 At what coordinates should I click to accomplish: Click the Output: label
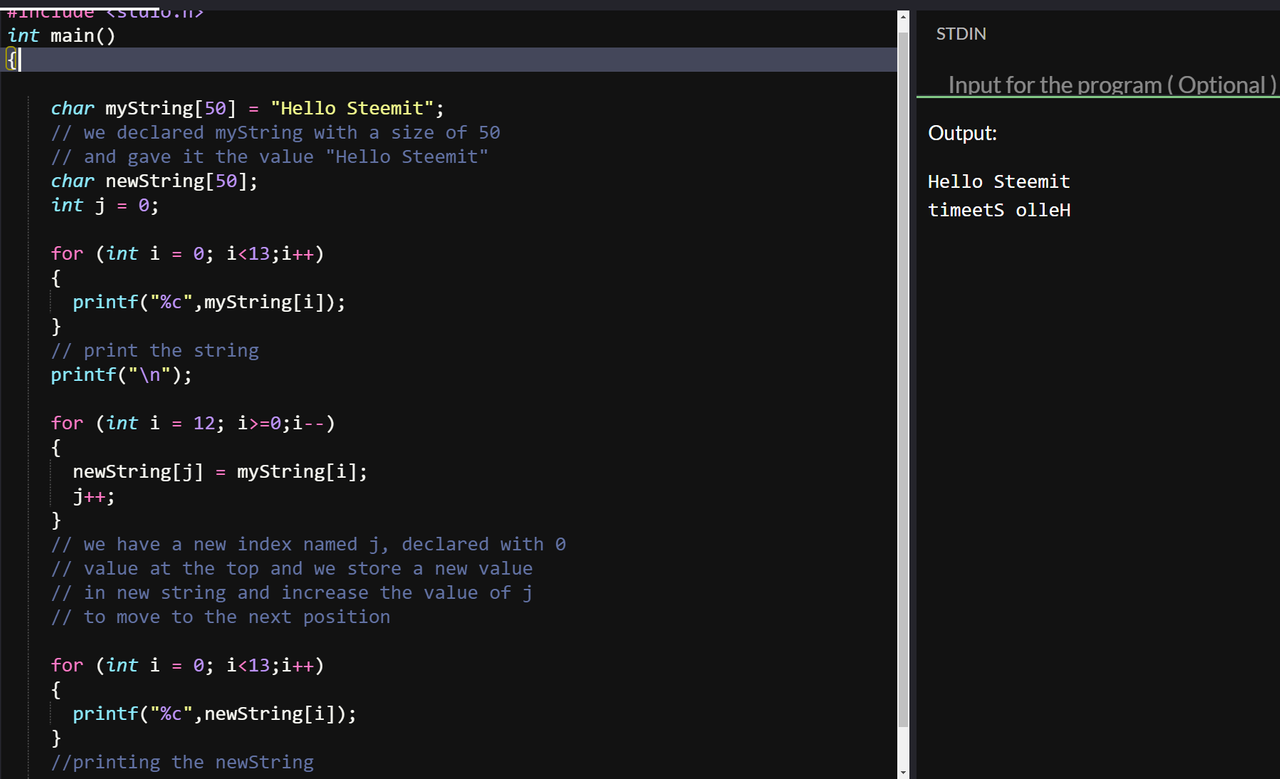(x=962, y=133)
